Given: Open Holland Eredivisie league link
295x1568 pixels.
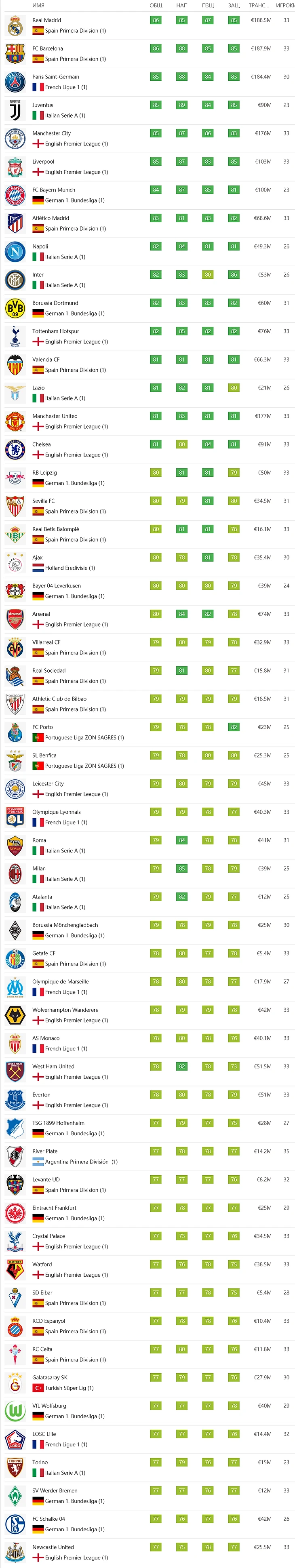Looking at the screenshot, I should (70, 568).
